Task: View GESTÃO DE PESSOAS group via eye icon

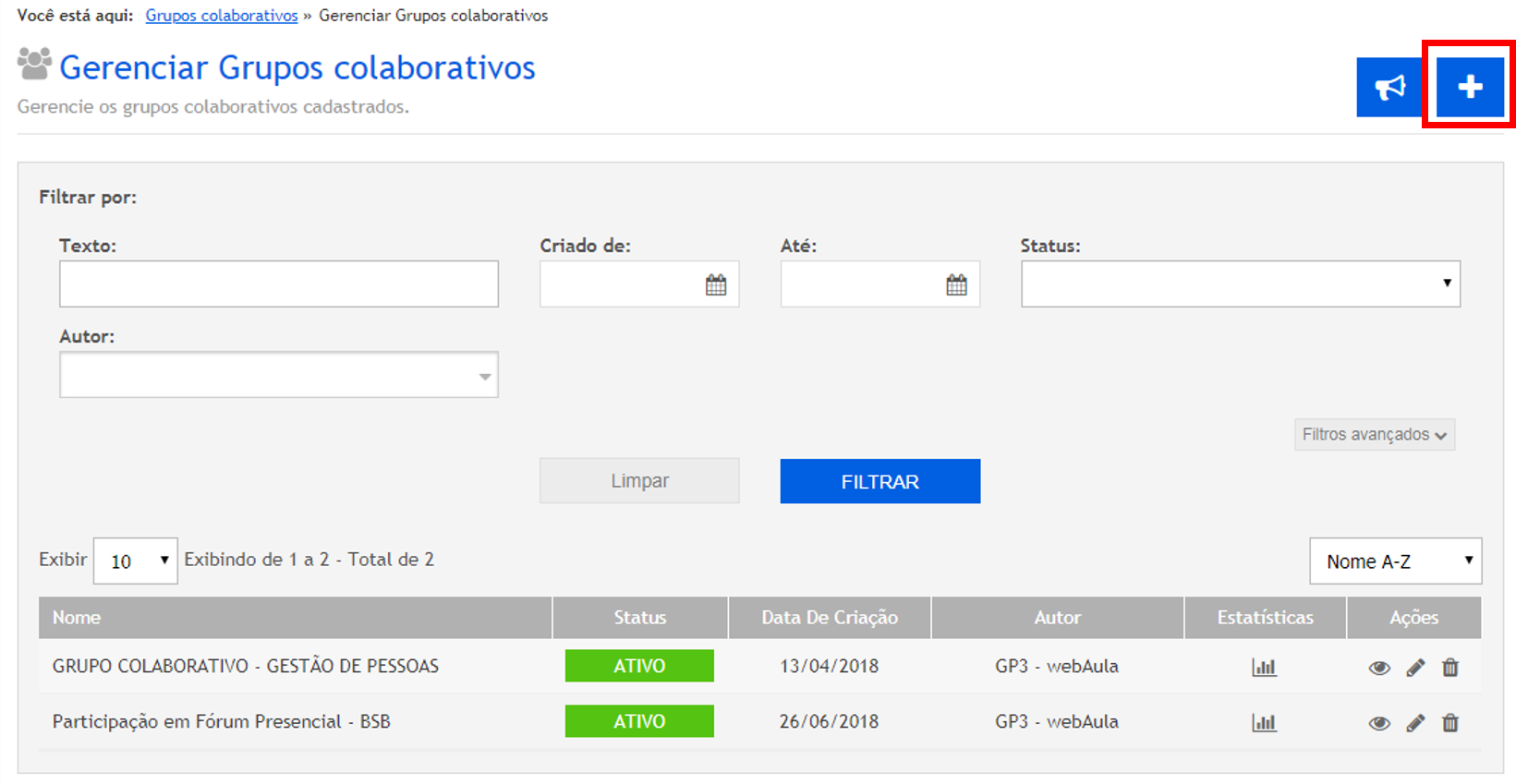Action: [1379, 668]
